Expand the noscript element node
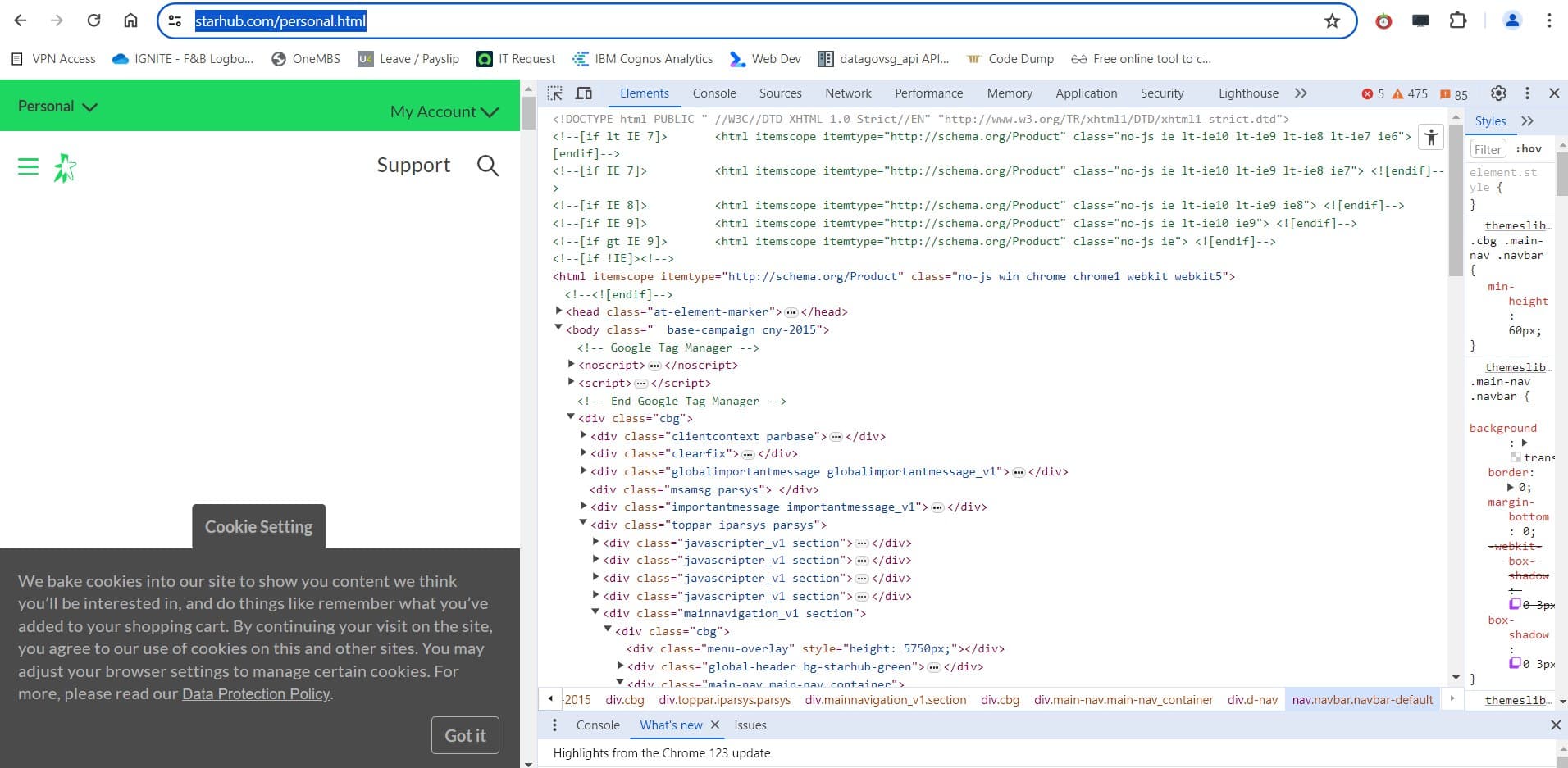This screenshot has height=768, width=1568. pyautogui.click(x=571, y=365)
